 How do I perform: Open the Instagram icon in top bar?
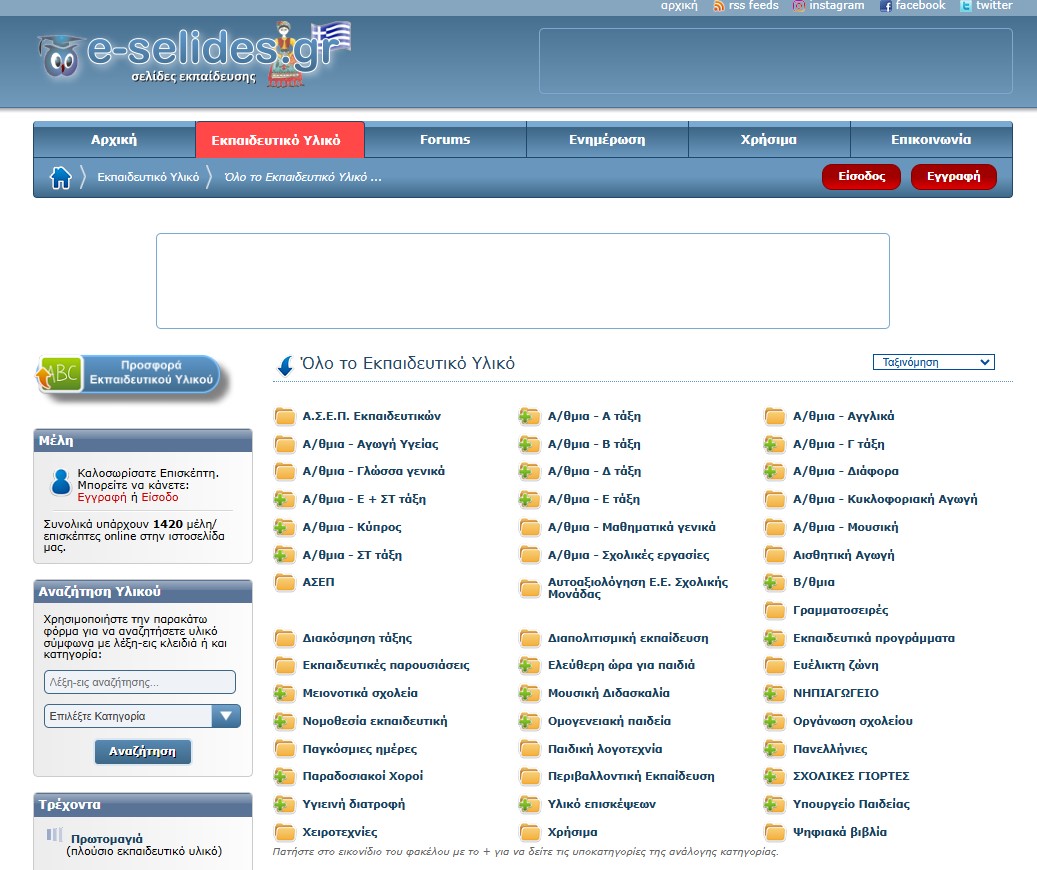tap(799, 6)
